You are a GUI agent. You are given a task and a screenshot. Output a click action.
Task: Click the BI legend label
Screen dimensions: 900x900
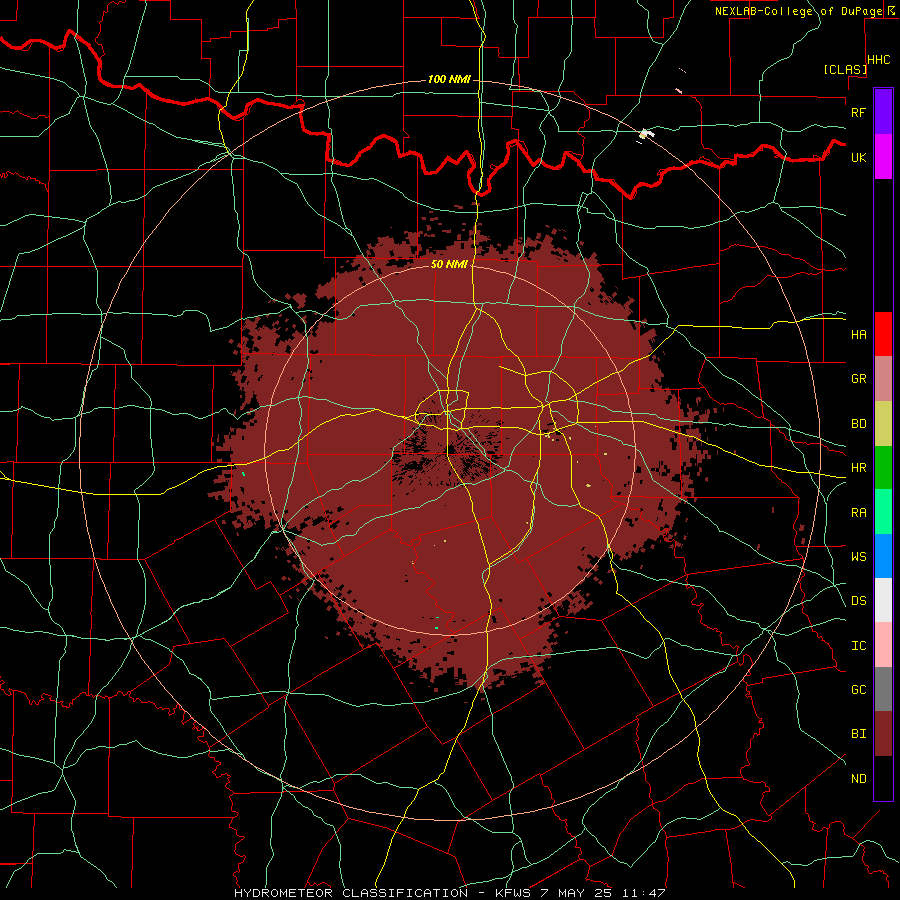(x=858, y=734)
